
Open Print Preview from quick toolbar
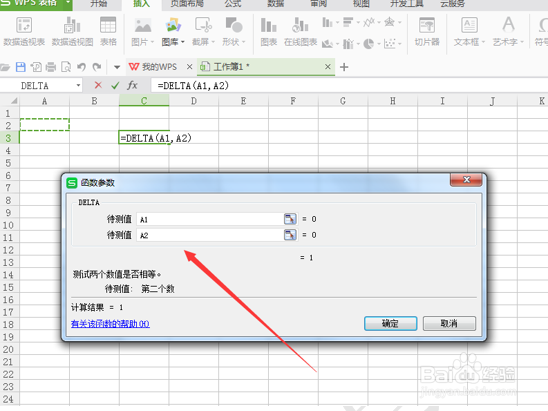coord(66,67)
